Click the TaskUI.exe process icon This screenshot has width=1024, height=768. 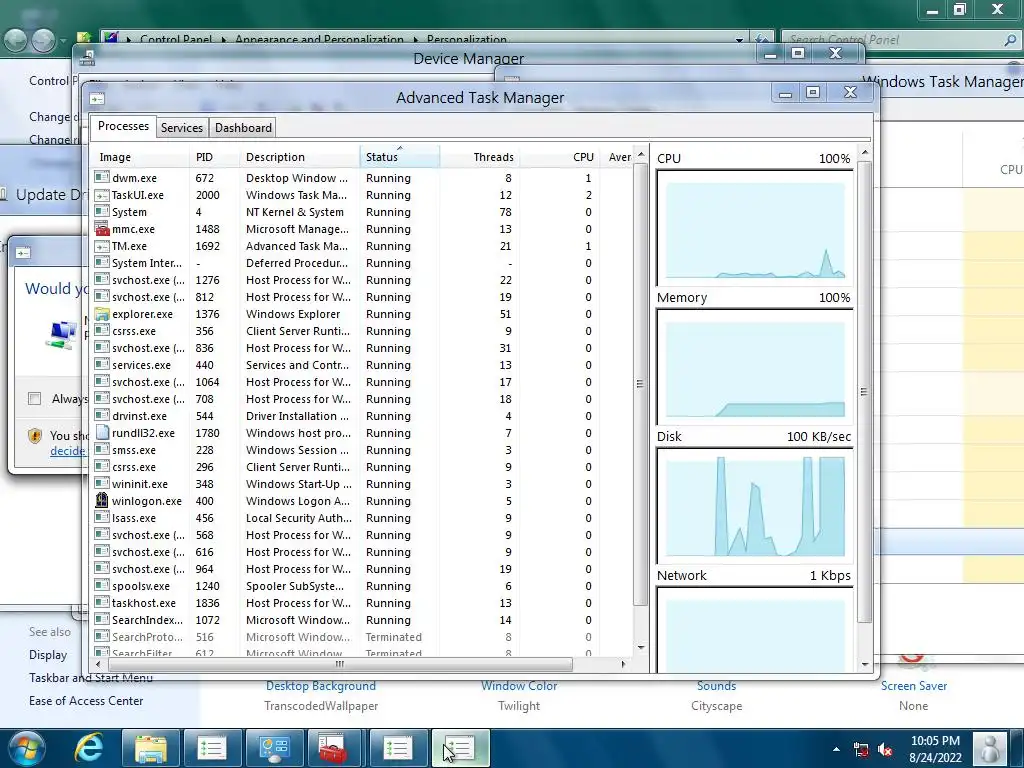coord(102,195)
